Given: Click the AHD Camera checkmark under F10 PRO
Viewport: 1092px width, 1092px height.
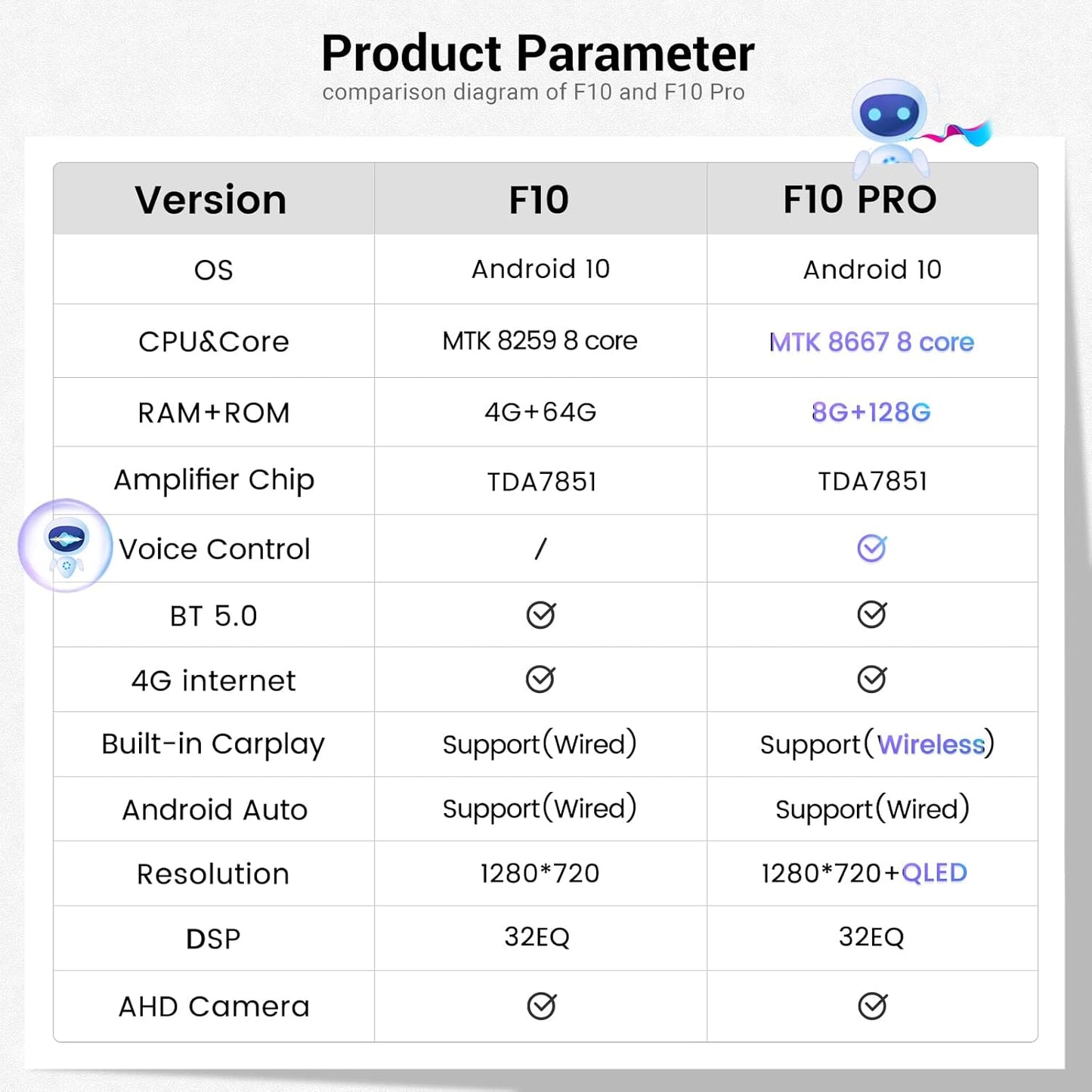Looking at the screenshot, I should 872,1006.
